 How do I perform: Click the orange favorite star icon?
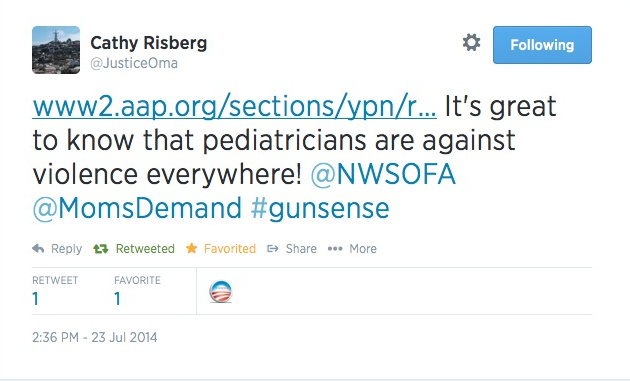click(191, 248)
